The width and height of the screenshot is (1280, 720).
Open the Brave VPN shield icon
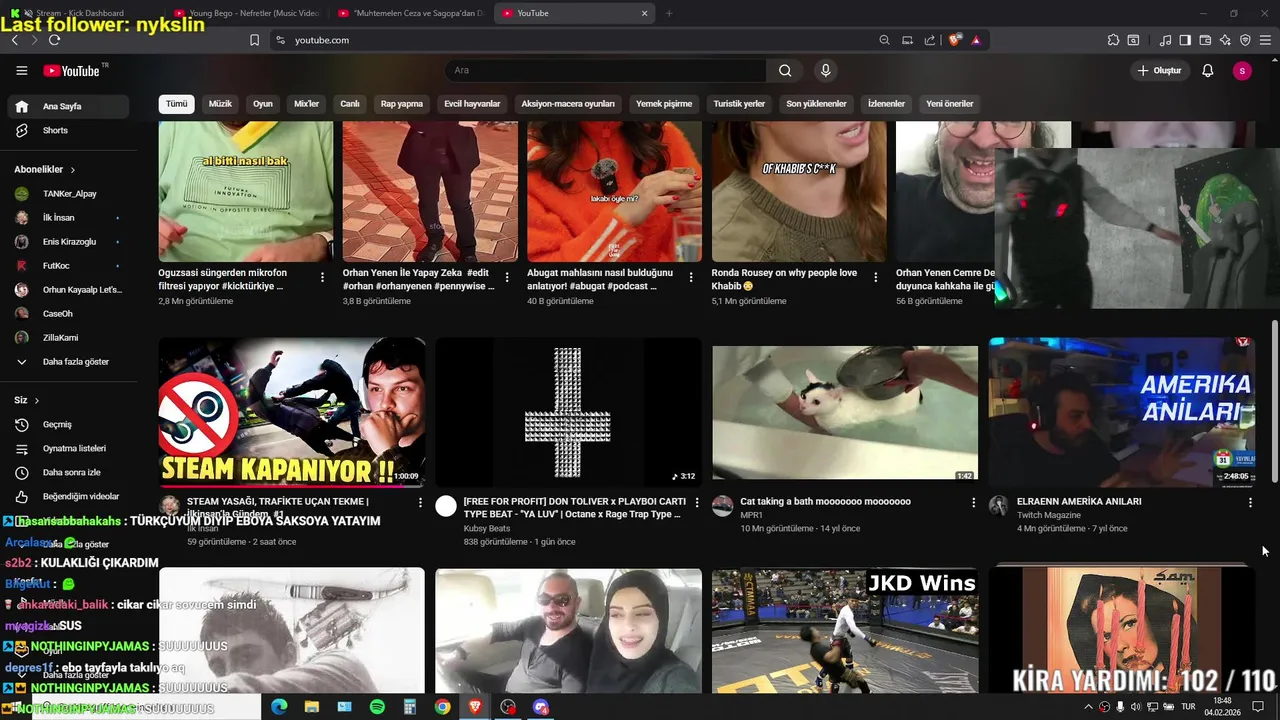(1245, 40)
